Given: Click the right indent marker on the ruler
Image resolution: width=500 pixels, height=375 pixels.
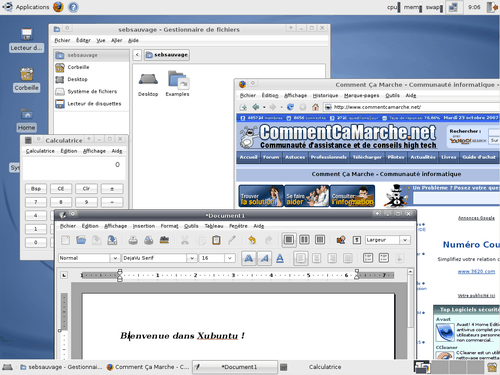Looking at the screenshot, I should coord(357,275).
